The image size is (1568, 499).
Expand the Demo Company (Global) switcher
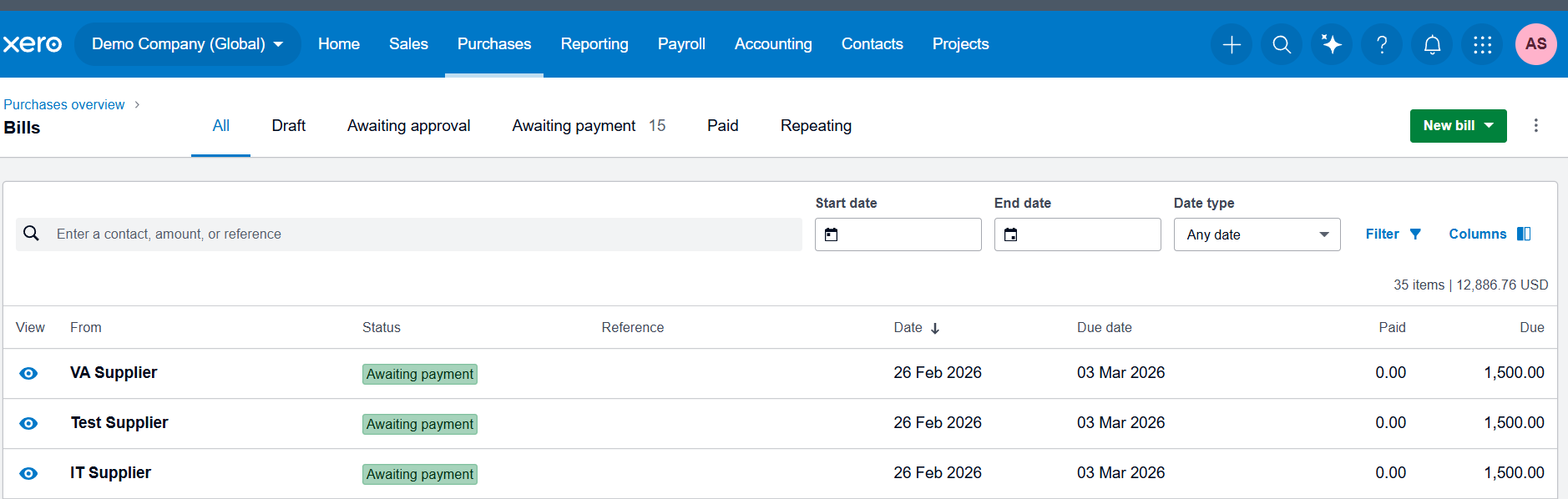(187, 44)
